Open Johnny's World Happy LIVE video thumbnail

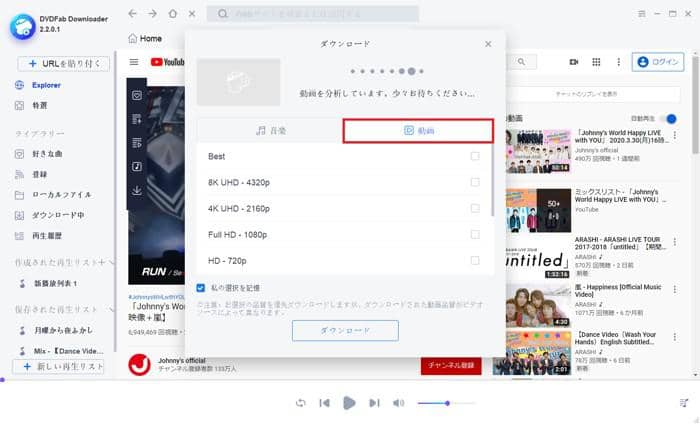pyautogui.click(x=538, y=151)
